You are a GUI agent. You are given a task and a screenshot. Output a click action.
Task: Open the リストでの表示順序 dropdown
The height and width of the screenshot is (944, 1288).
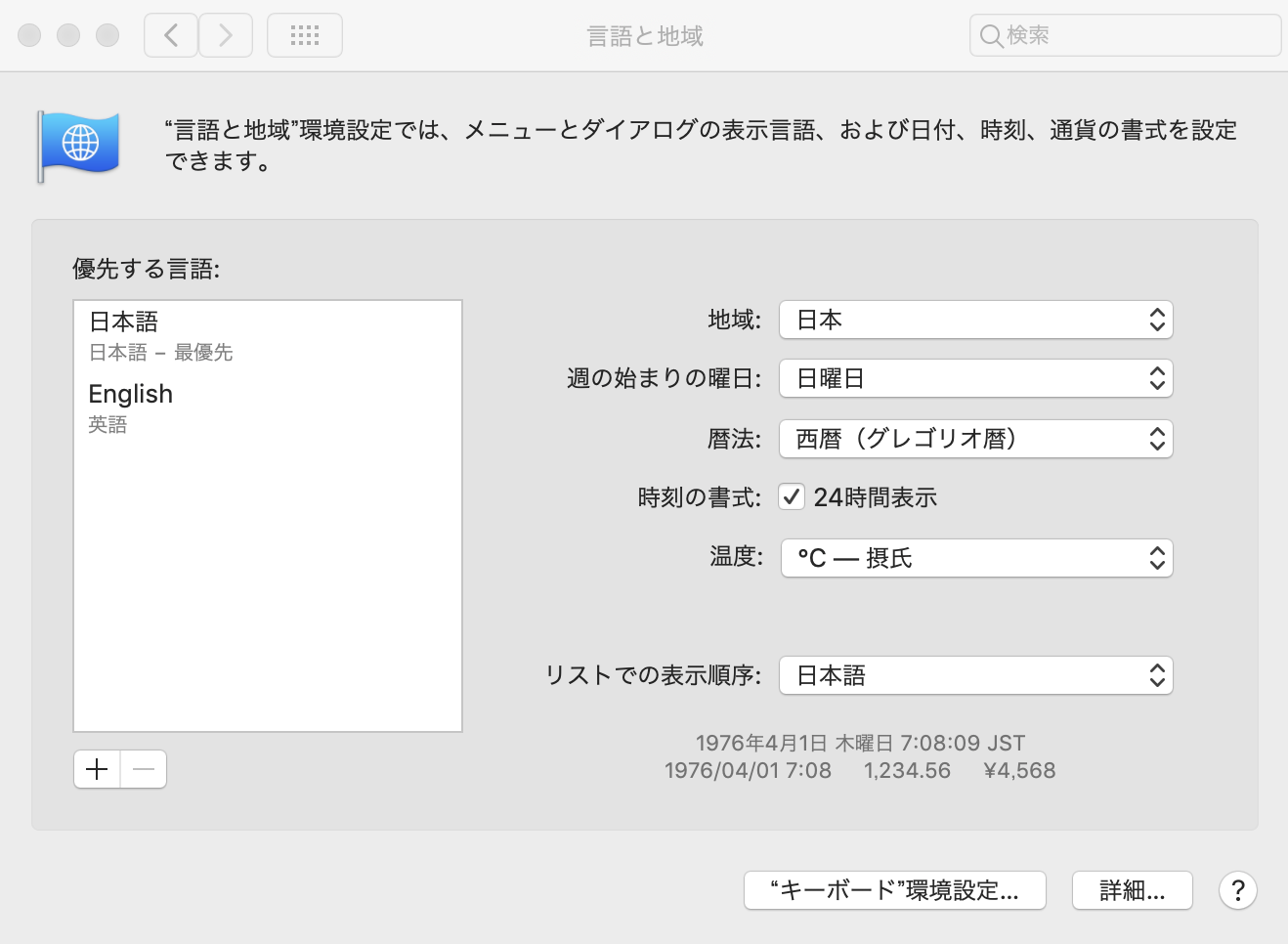975,675
